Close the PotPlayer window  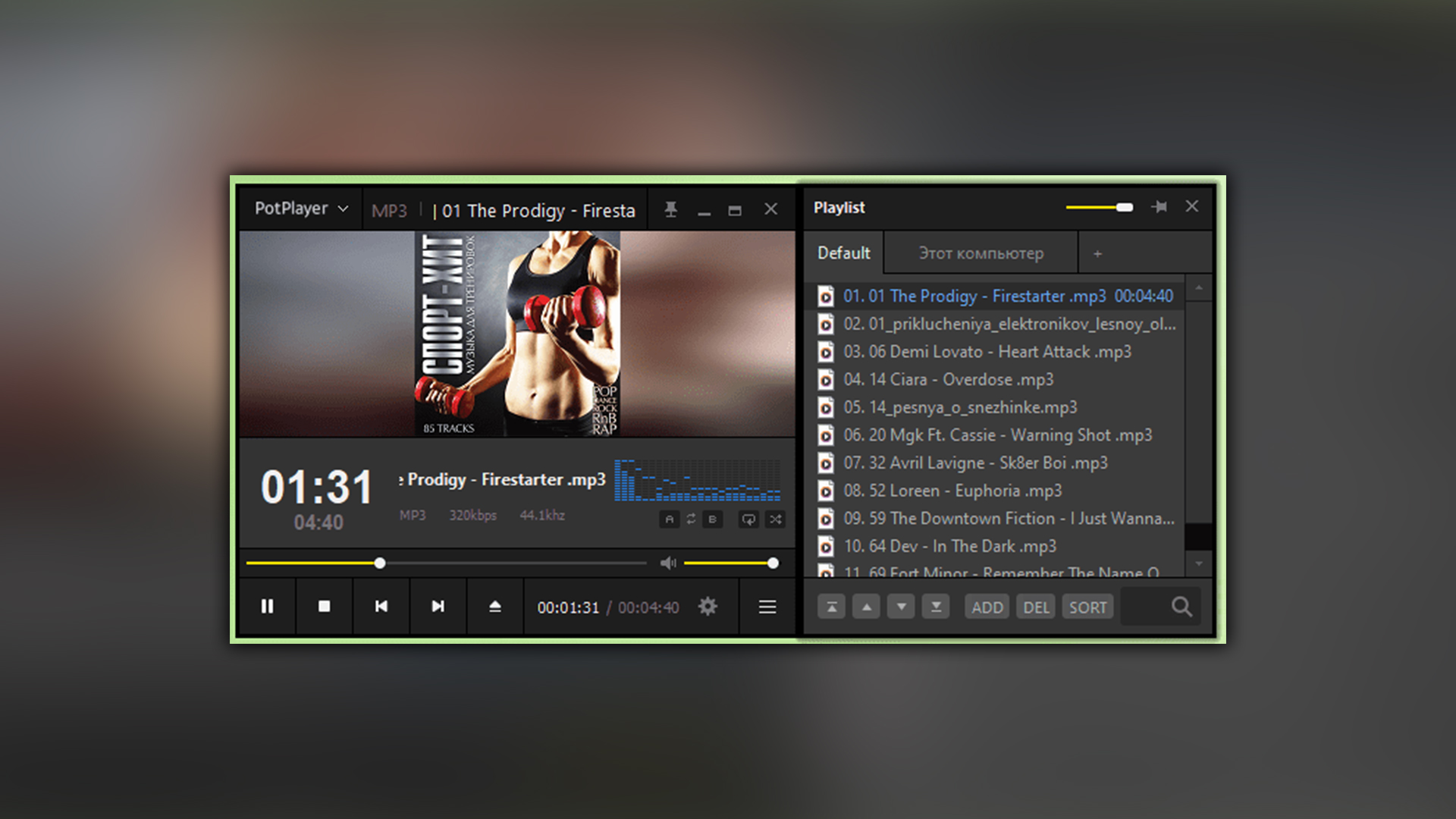771,209
